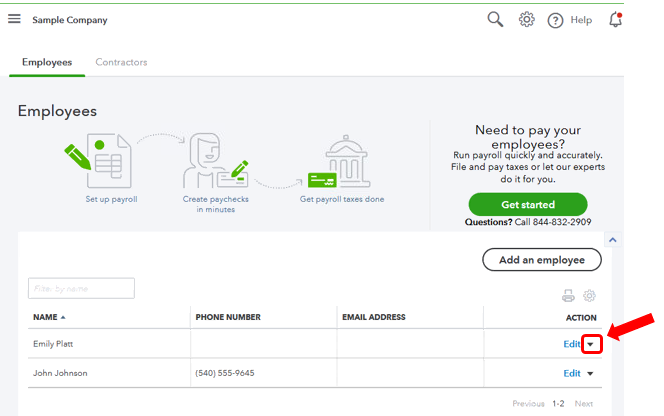
Task: Open the settings gear in header
Action: [526, 19]
